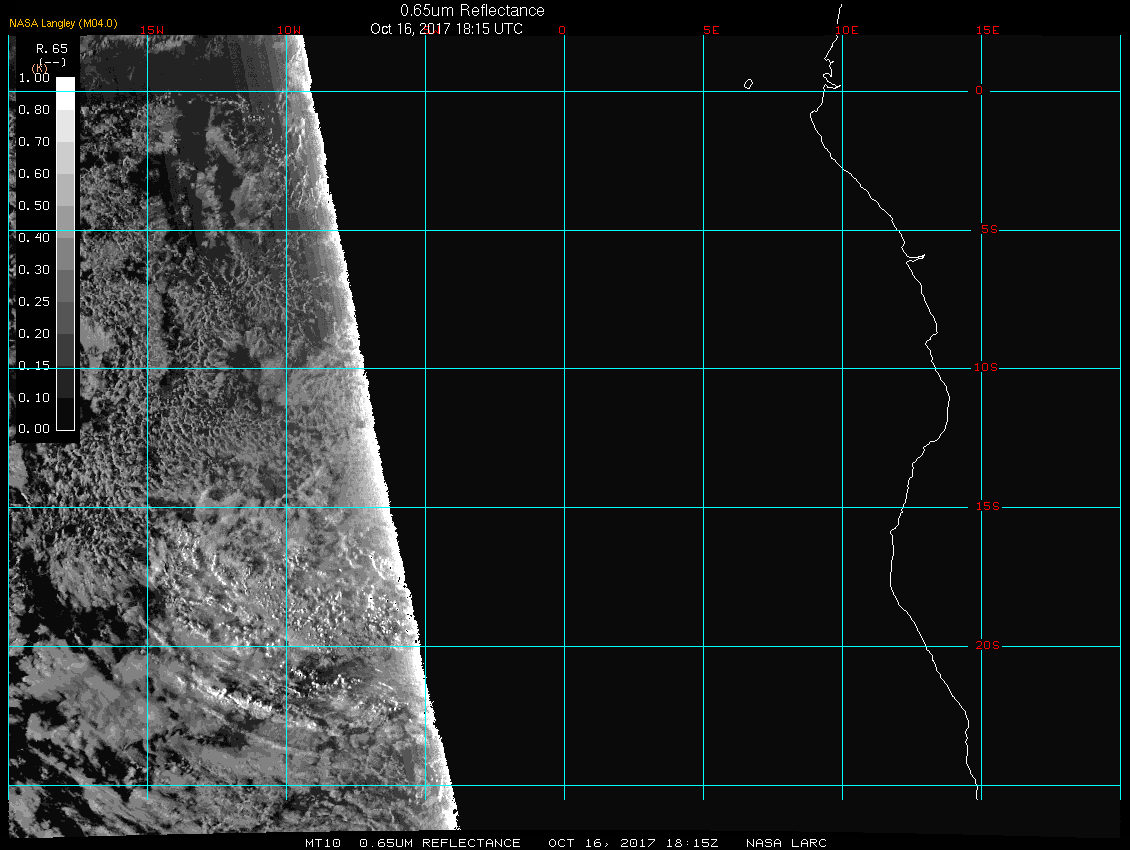Click the 20S latitude label
Viewport: 1130px width, 850px height.
tap(986, 645)
